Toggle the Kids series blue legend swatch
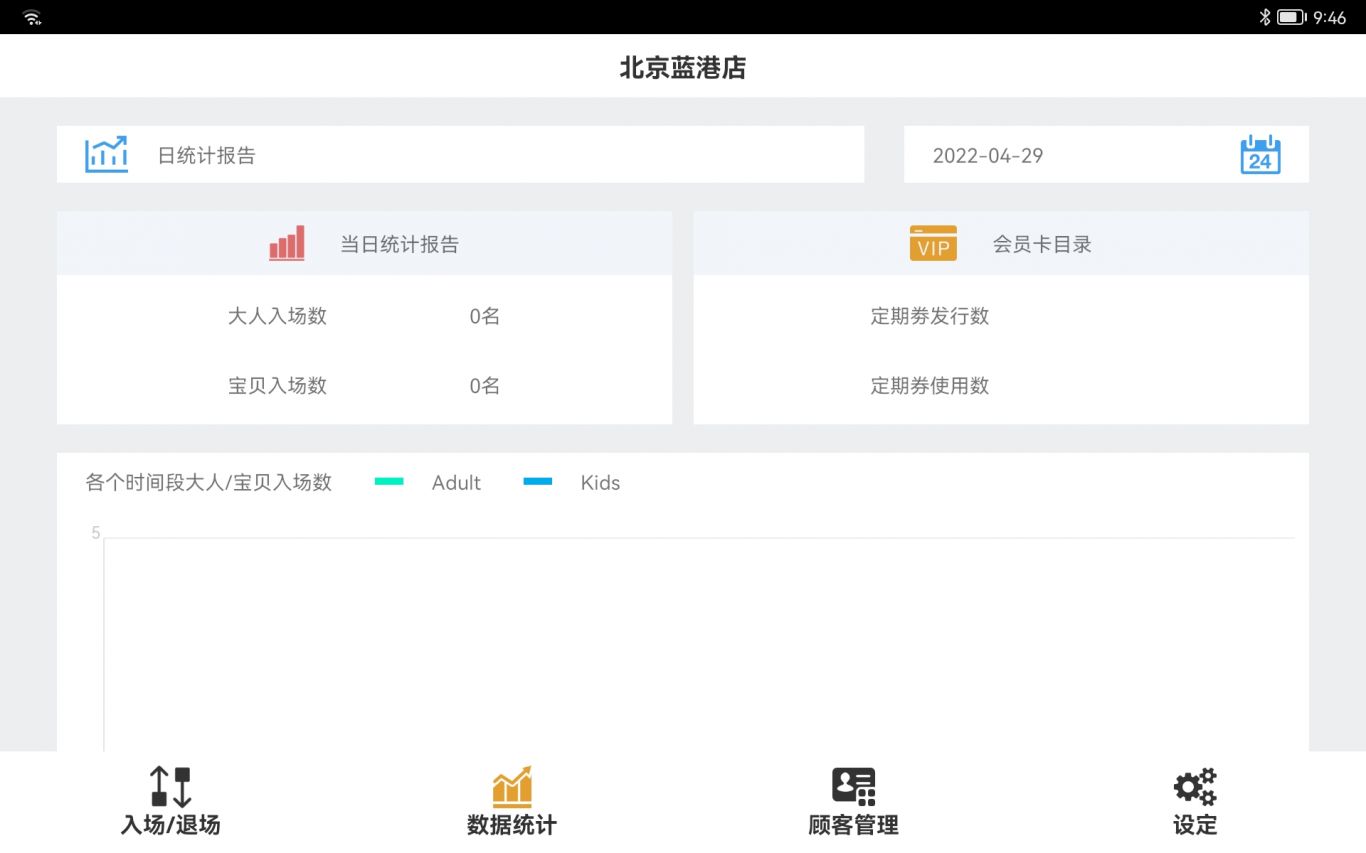 click(x=538, y=482)
